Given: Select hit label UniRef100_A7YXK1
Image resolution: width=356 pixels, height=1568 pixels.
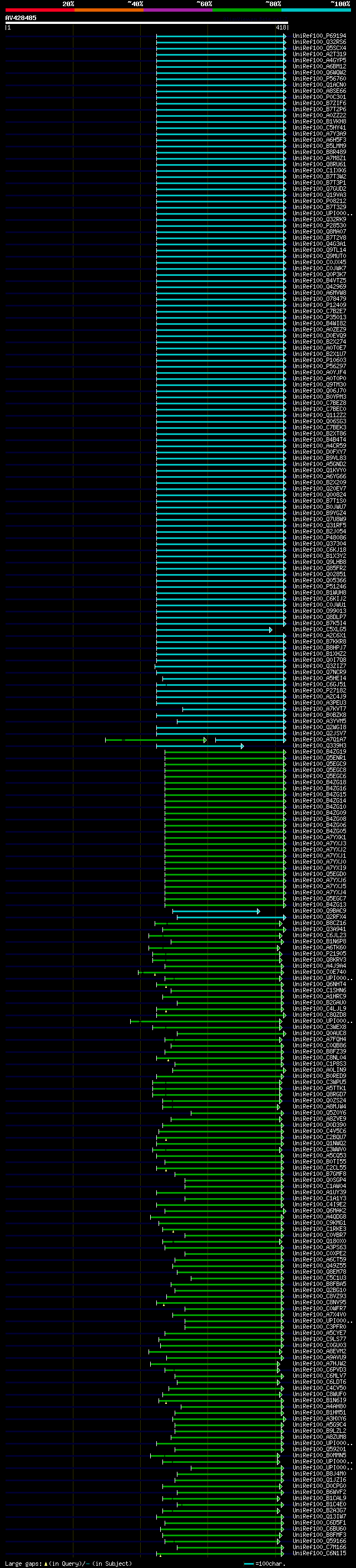Looking at the screenshot, I should 319,838.
